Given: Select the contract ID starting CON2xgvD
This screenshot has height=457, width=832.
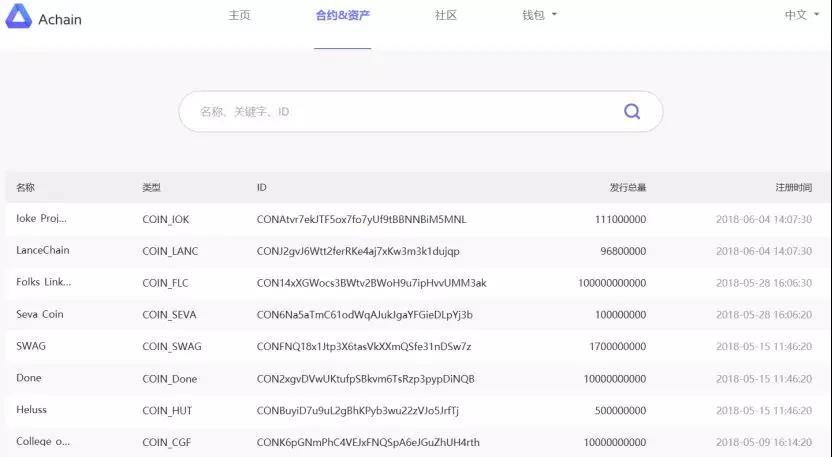Looking at the screenshot, I should [366, 379].
